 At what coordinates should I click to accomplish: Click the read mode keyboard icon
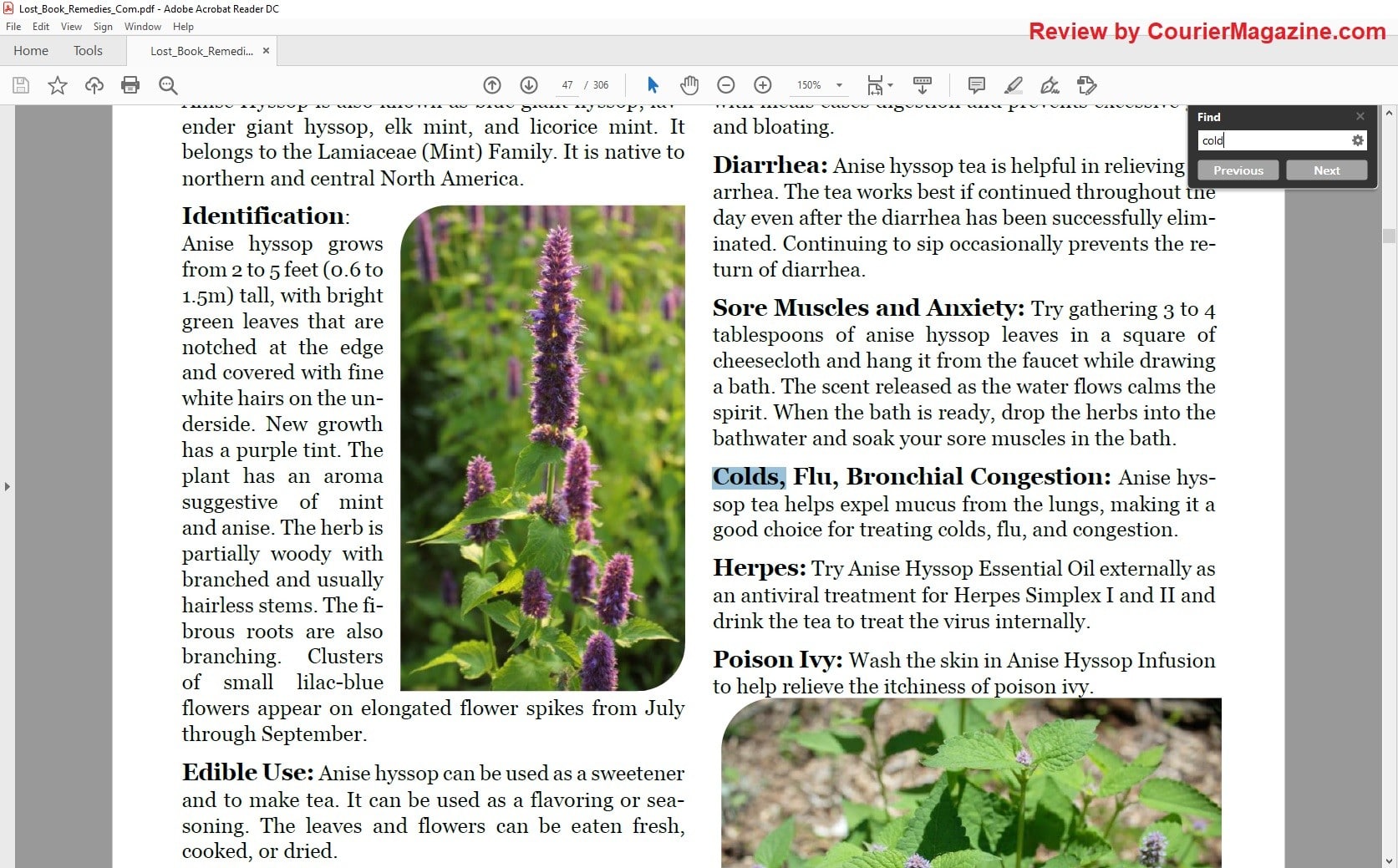coord(923,85)
